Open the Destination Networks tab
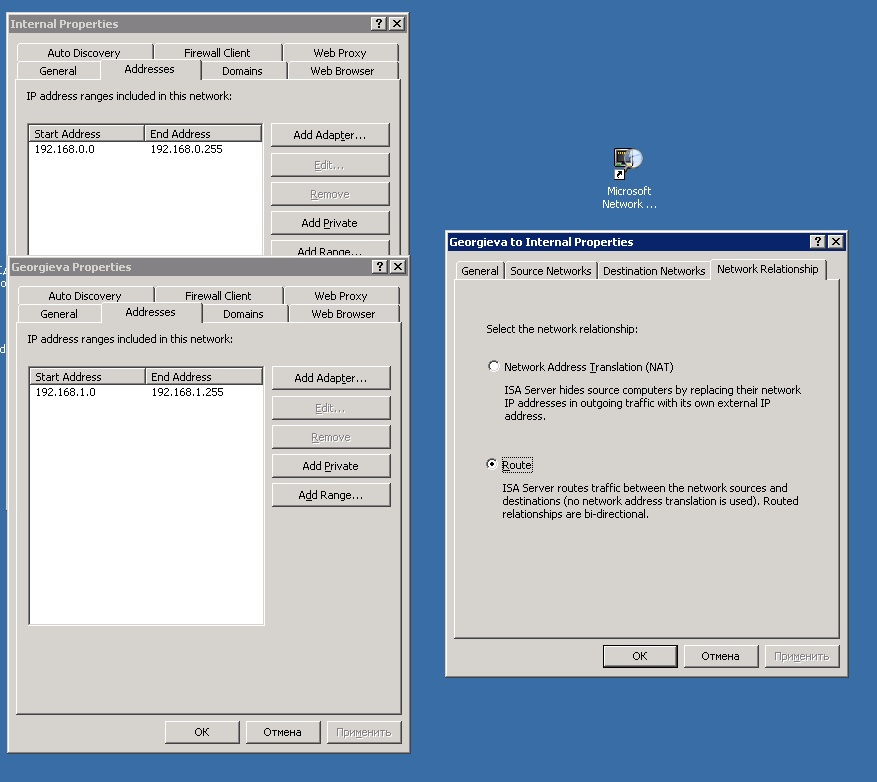The image size is (877, 782). (x=654, y=271)
